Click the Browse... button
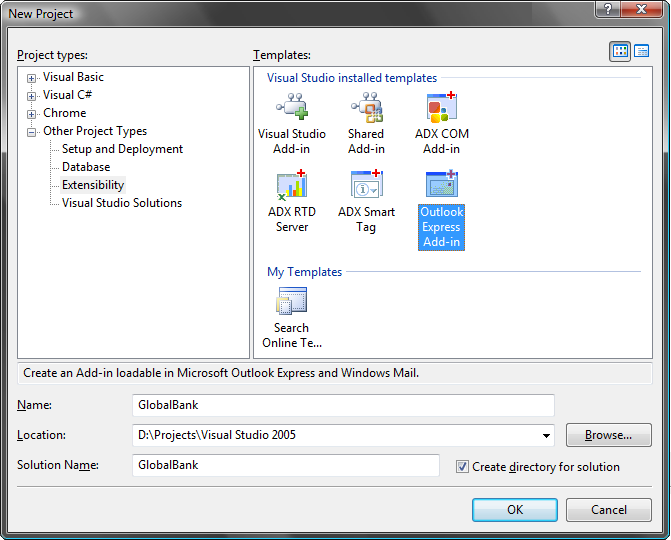Viewport: 671px width, 540px height. click(x=609, y=435)
